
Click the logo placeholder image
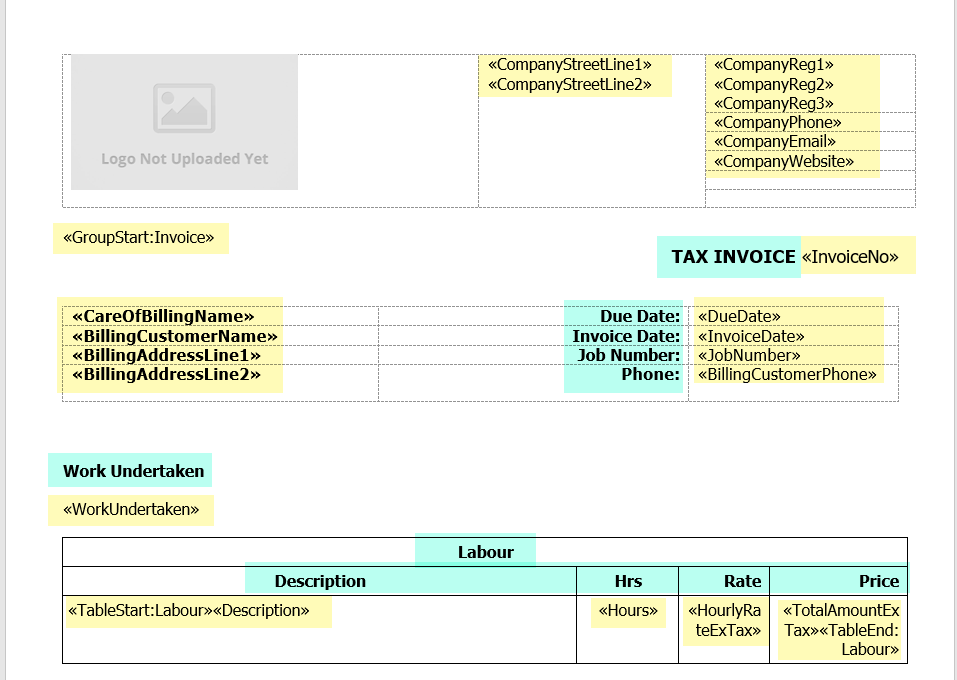coord(184,122)
